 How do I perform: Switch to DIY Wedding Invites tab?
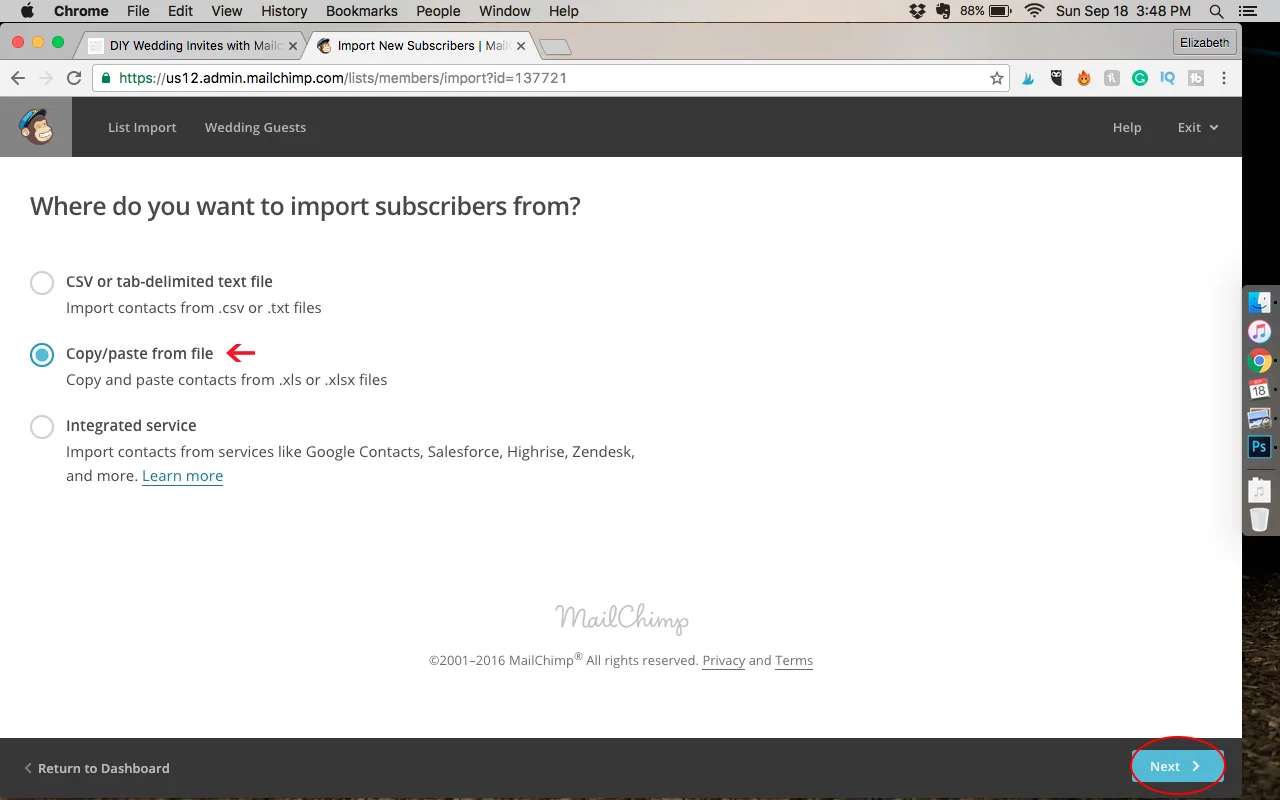tap(188, 46)
